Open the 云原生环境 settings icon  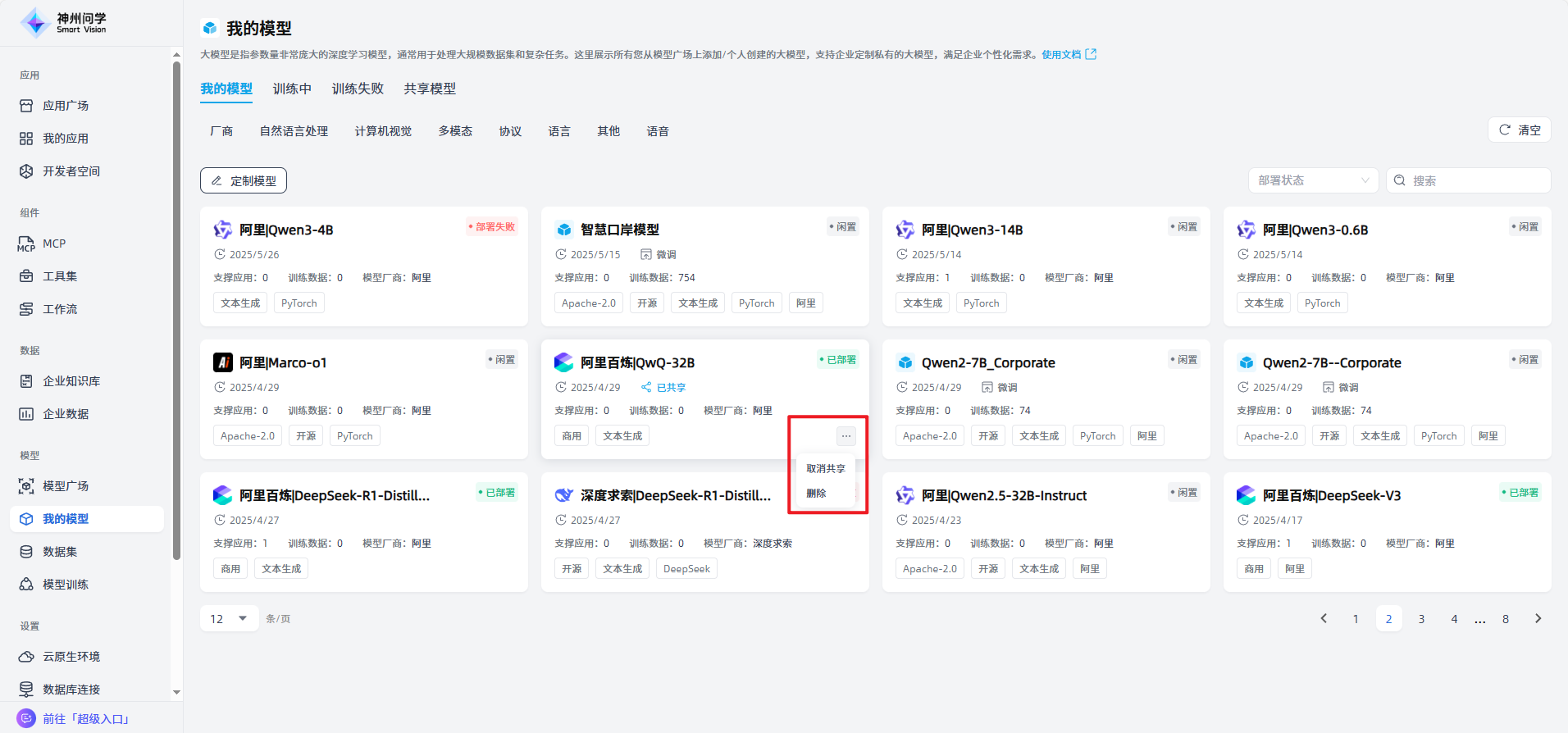tap(26, 657)
